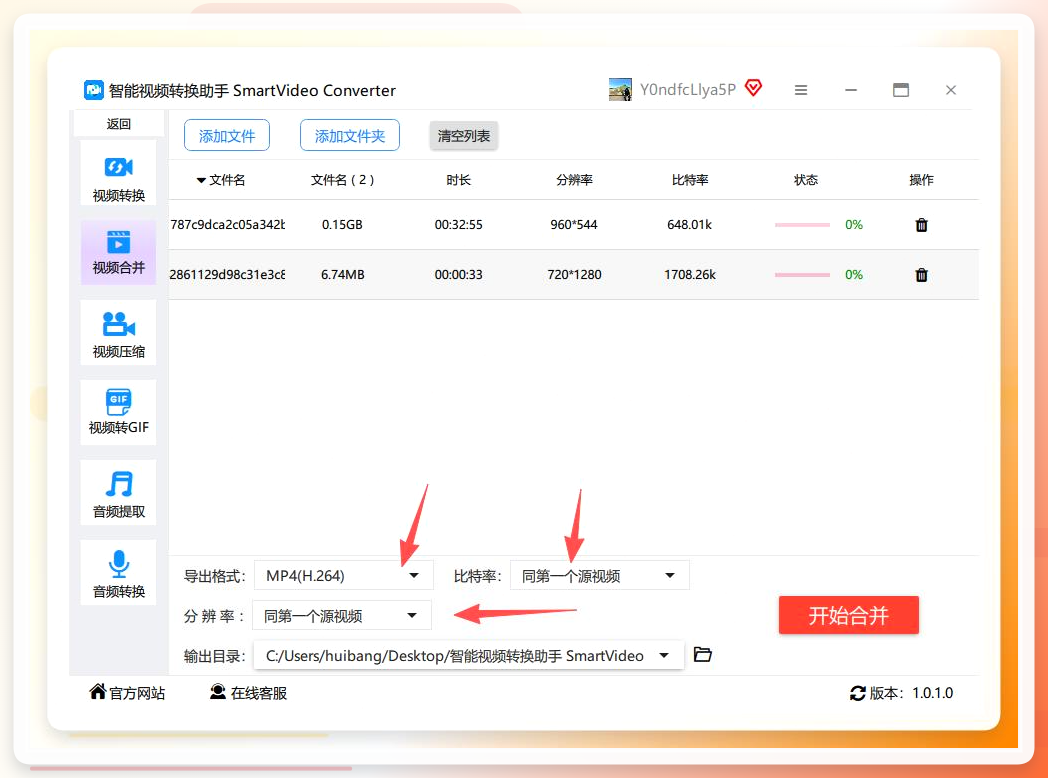The image size is (1048, 778).
Task: Click the 720*1280 resolution cell
Action: (574, 275)
